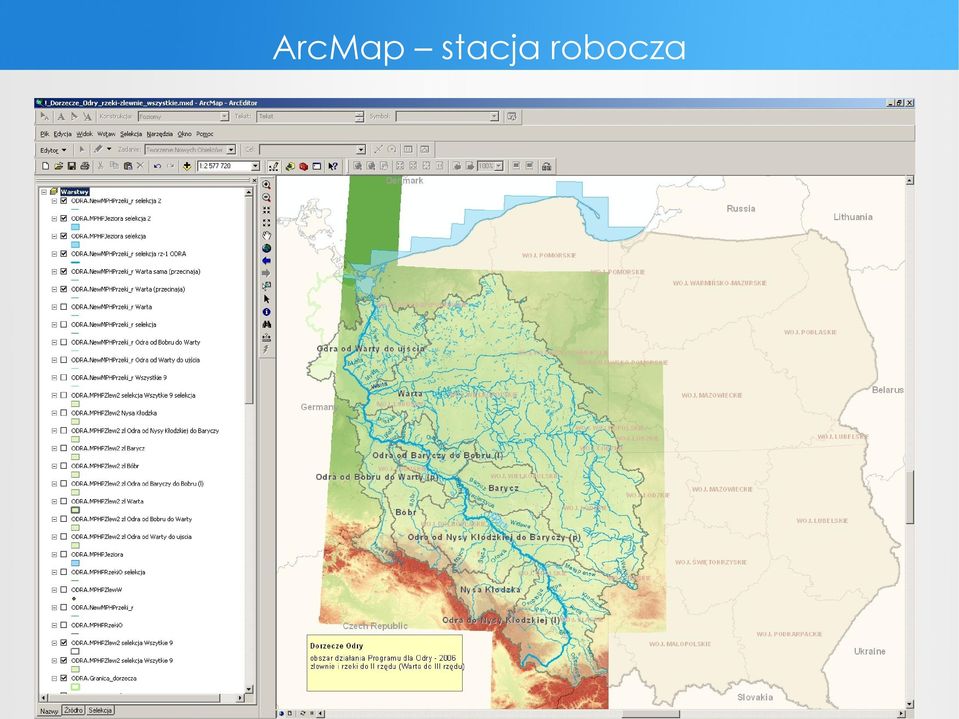959x719 pixels.
Task: Choose the Measure tool
Action: [267, 337]
